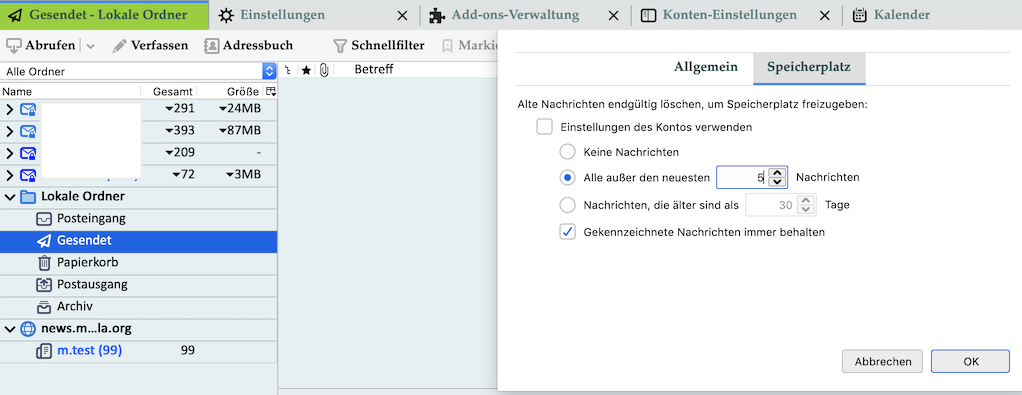Switch to the Allgemein dialog tab
The width and height of the screenshot is (1022, 395).
point(706,67)
